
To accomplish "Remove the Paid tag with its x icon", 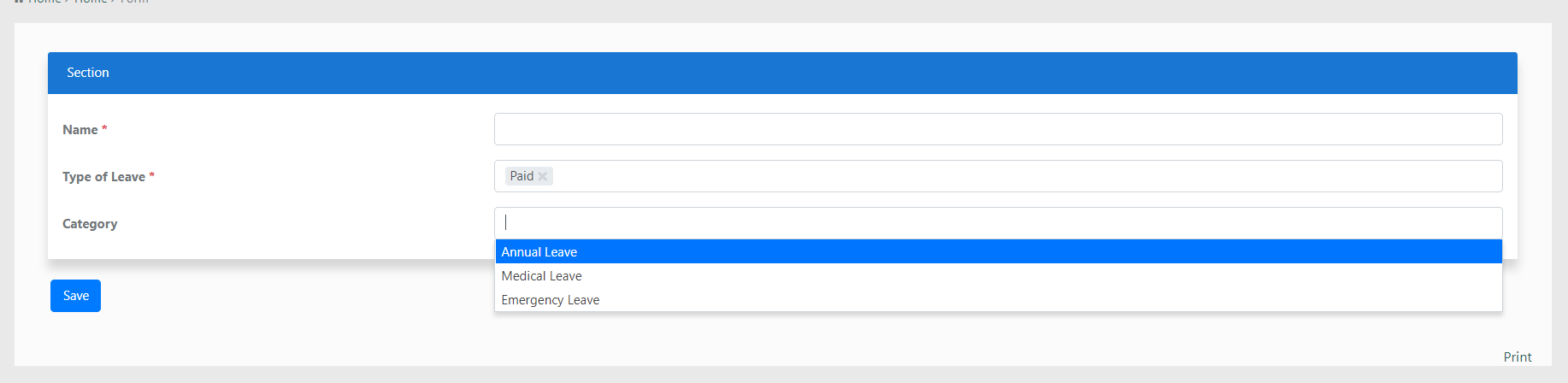I will pos(542,177).
